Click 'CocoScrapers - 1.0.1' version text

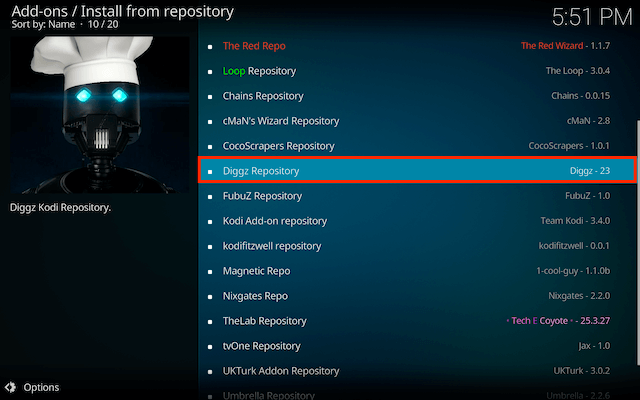[x=569, y=146]
